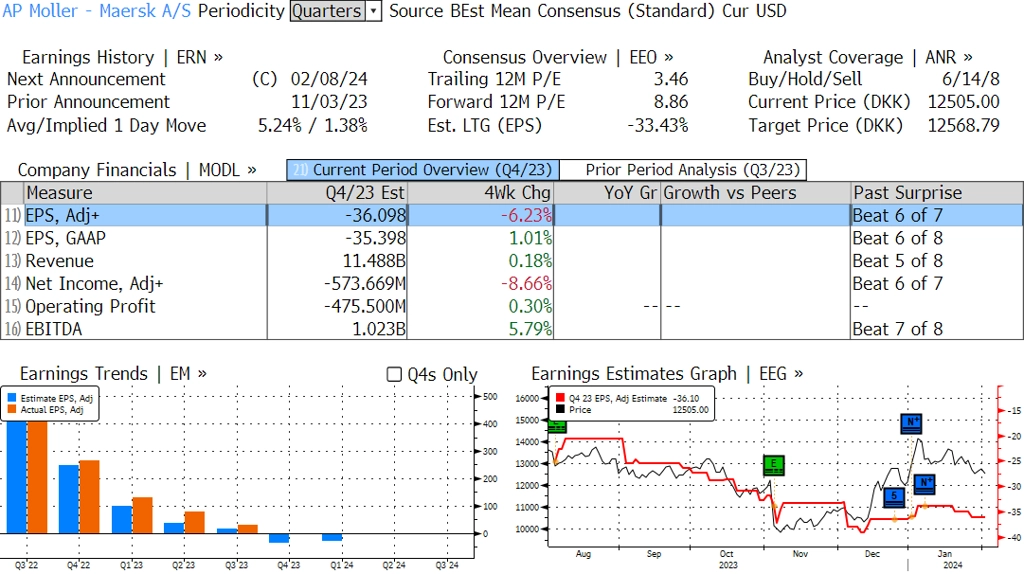Click the Target Price 12568.79 value
Viewport: 1024px width, 574px height.
point(964,125)
